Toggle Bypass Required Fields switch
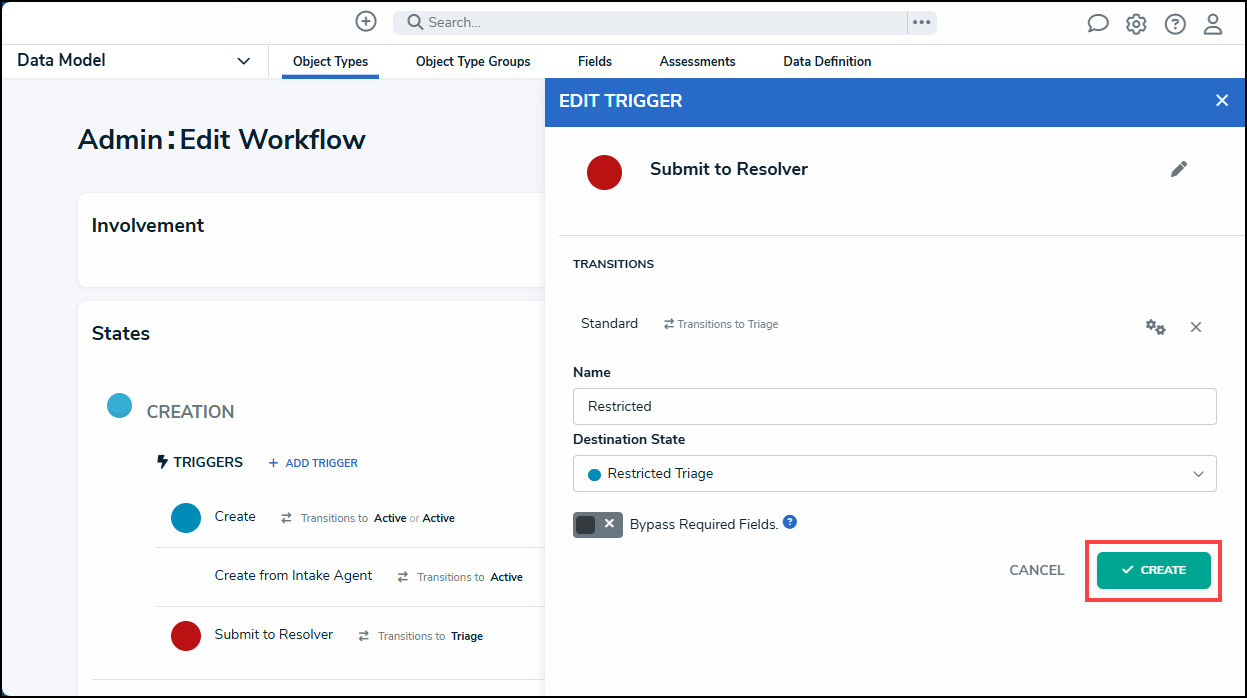Image resolution: width=1247 pixels, height=698 pixels. point(598,525)
